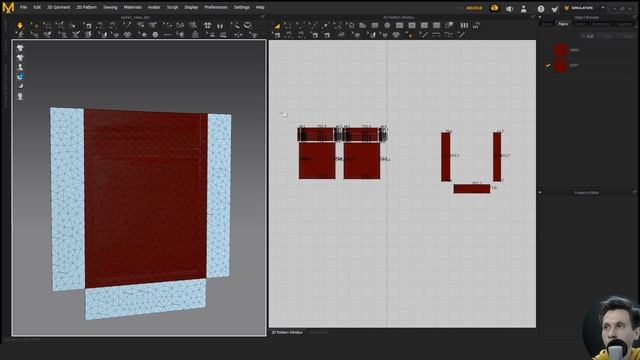Switch to the Fabric tab
Viewport: 640px width, 360px height.
click(x=563, y=24)
